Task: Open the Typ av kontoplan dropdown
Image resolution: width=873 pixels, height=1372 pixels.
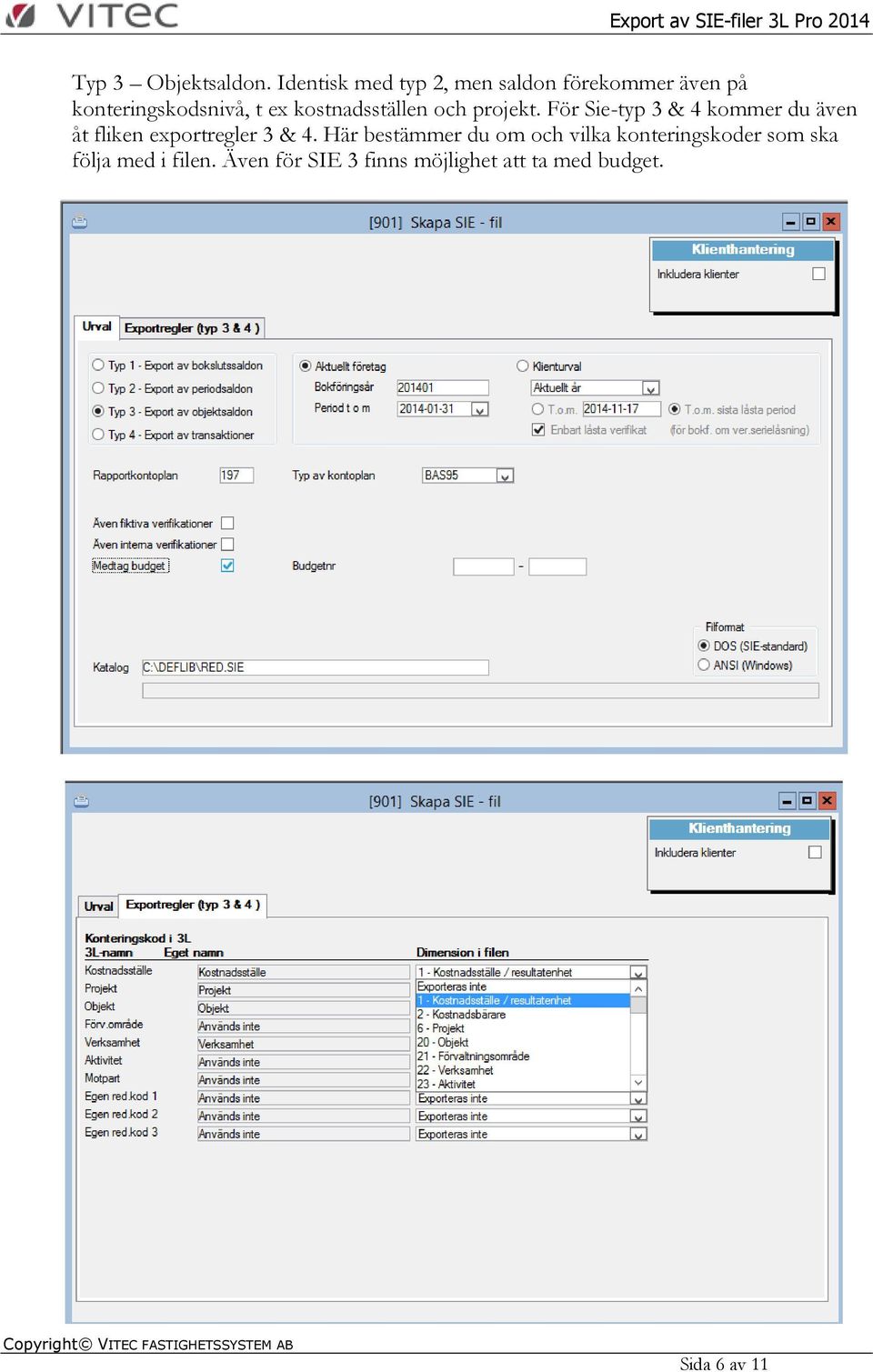Action: coord(506,476)
